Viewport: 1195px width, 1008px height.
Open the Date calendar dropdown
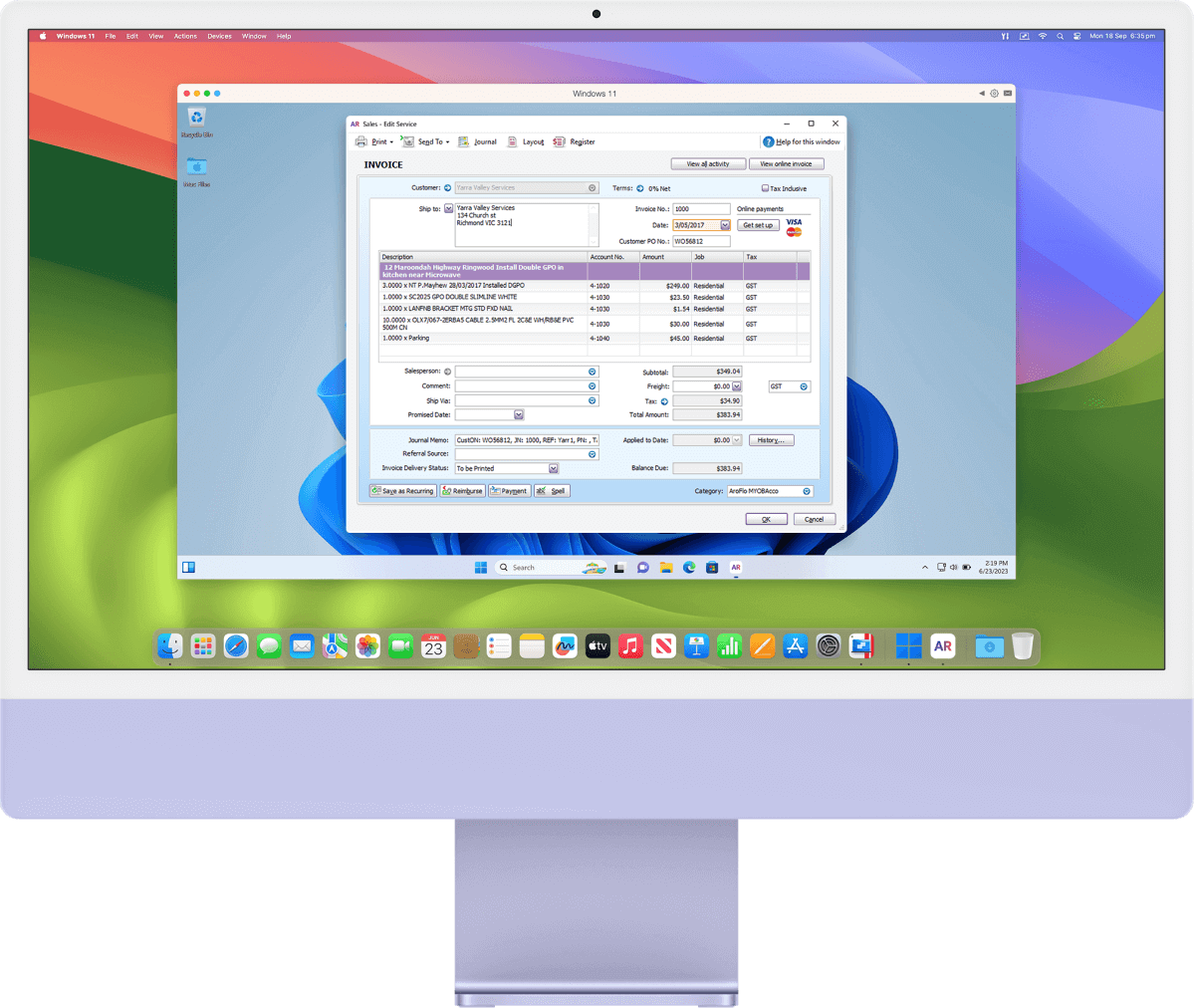[x=725, y=225]
